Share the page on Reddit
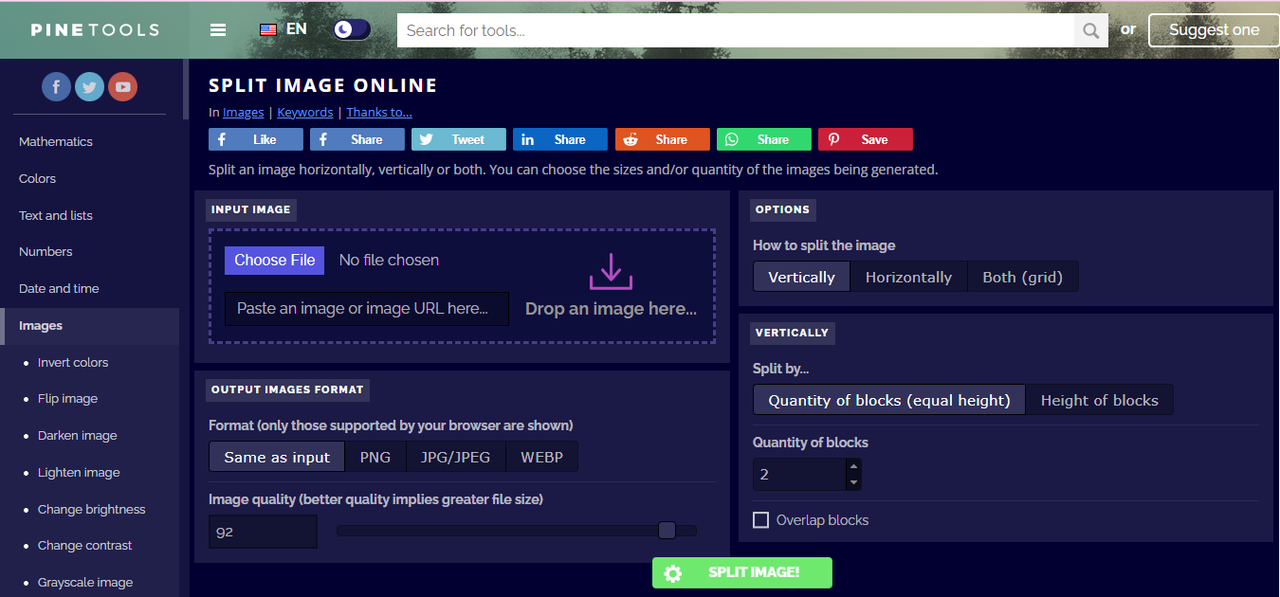This screenshot has height=597, width=1280. tap(662, 140)
